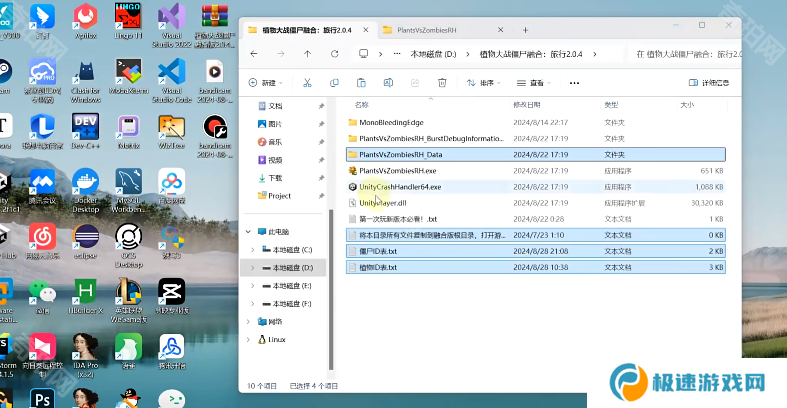Launch eclipse from the desktop

pyautogui.click(x=85, y=241)
